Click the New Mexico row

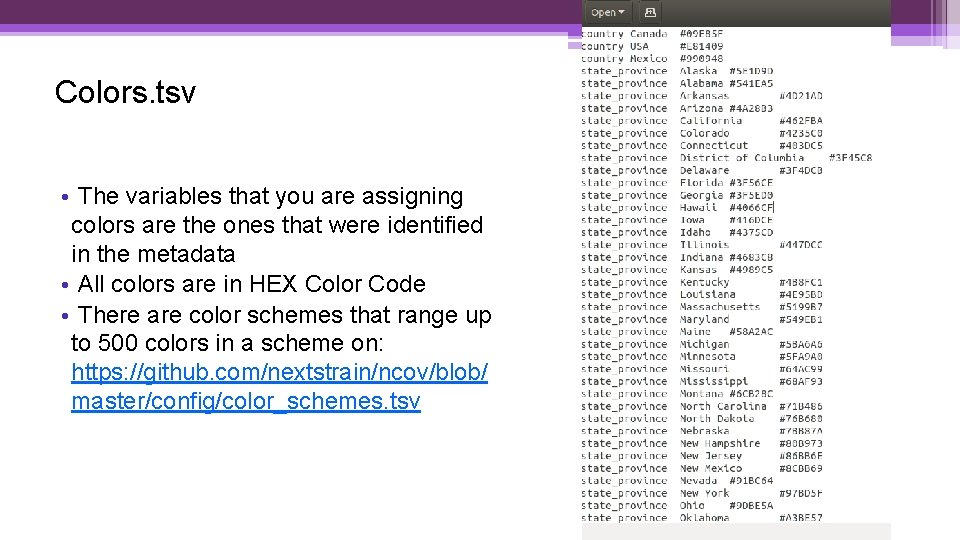(702, 468)
